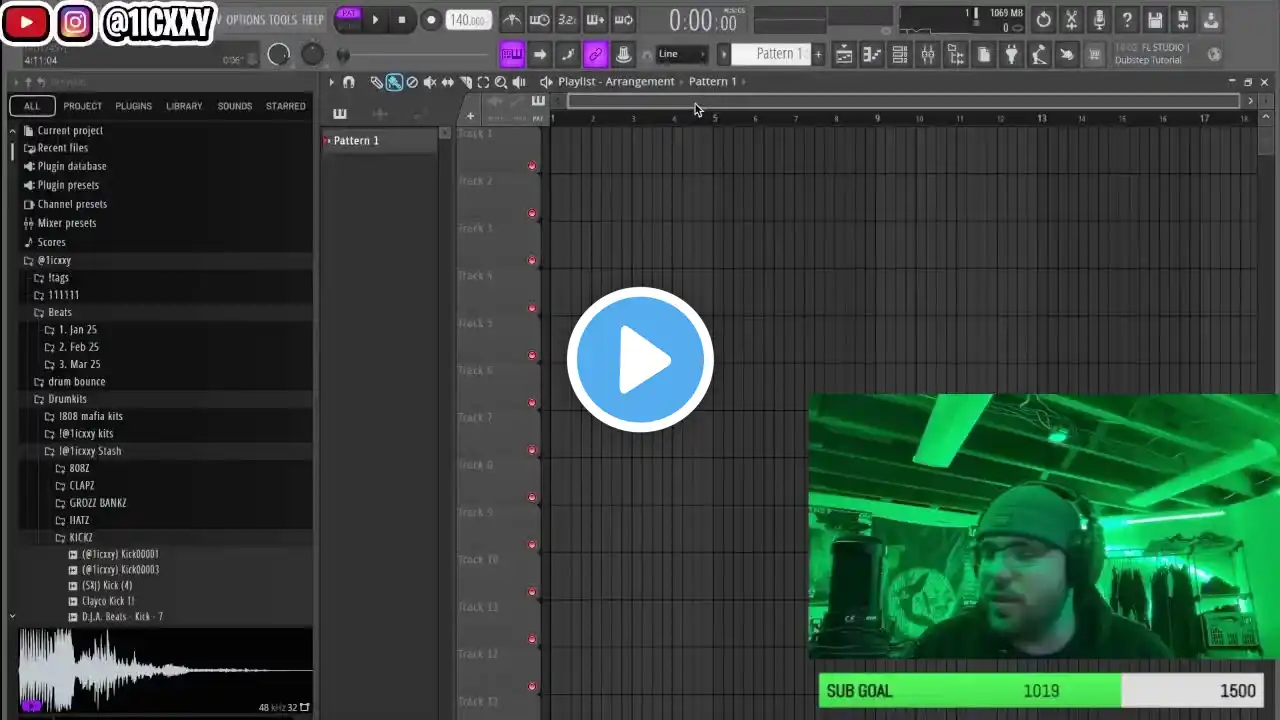The width and height of the screenshot is (1280, 720).
Task: Collapse the KICKZ folder
Action: [73, 538]
